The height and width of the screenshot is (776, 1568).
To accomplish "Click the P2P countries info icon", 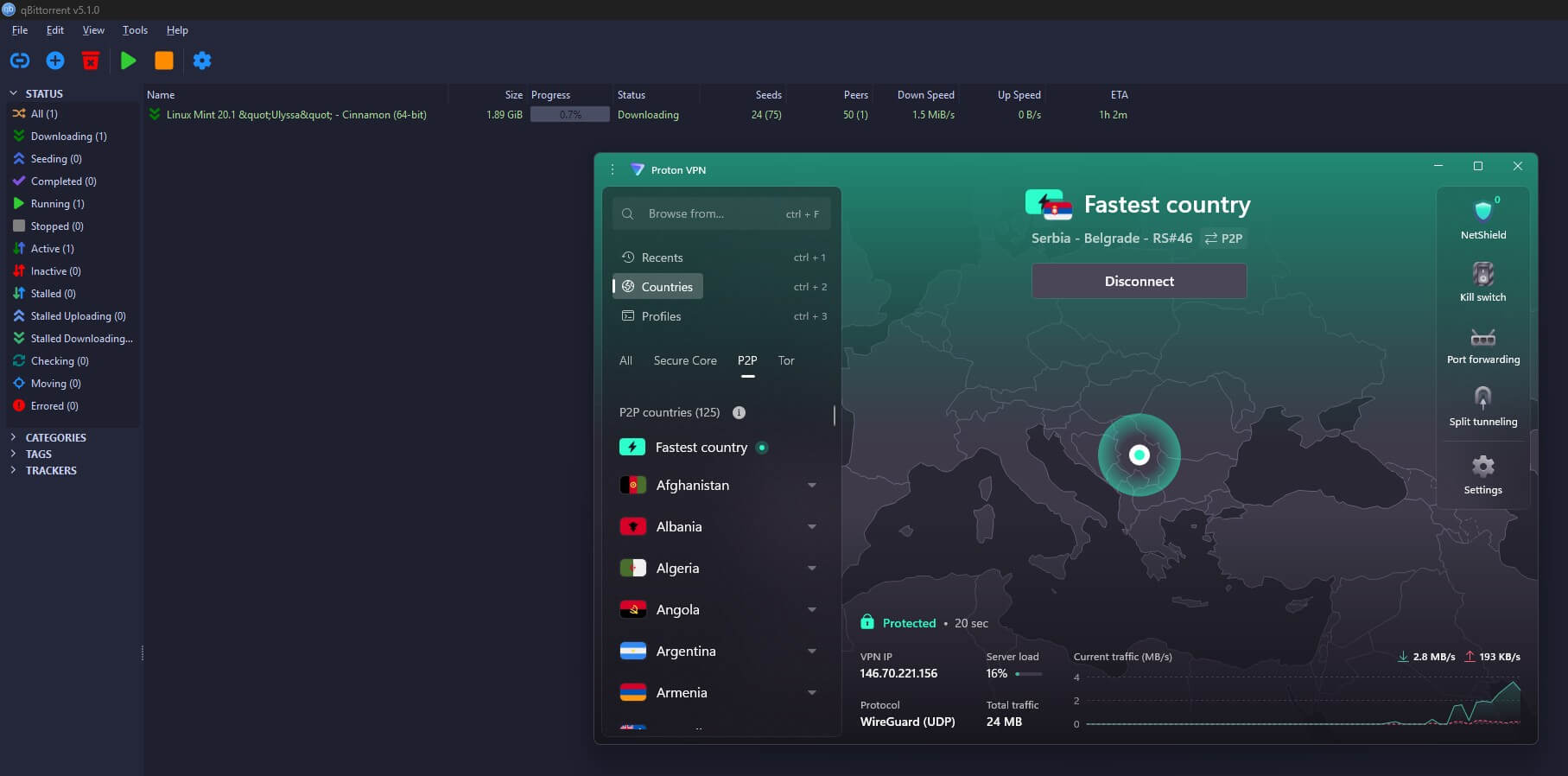I will [739, 412].
